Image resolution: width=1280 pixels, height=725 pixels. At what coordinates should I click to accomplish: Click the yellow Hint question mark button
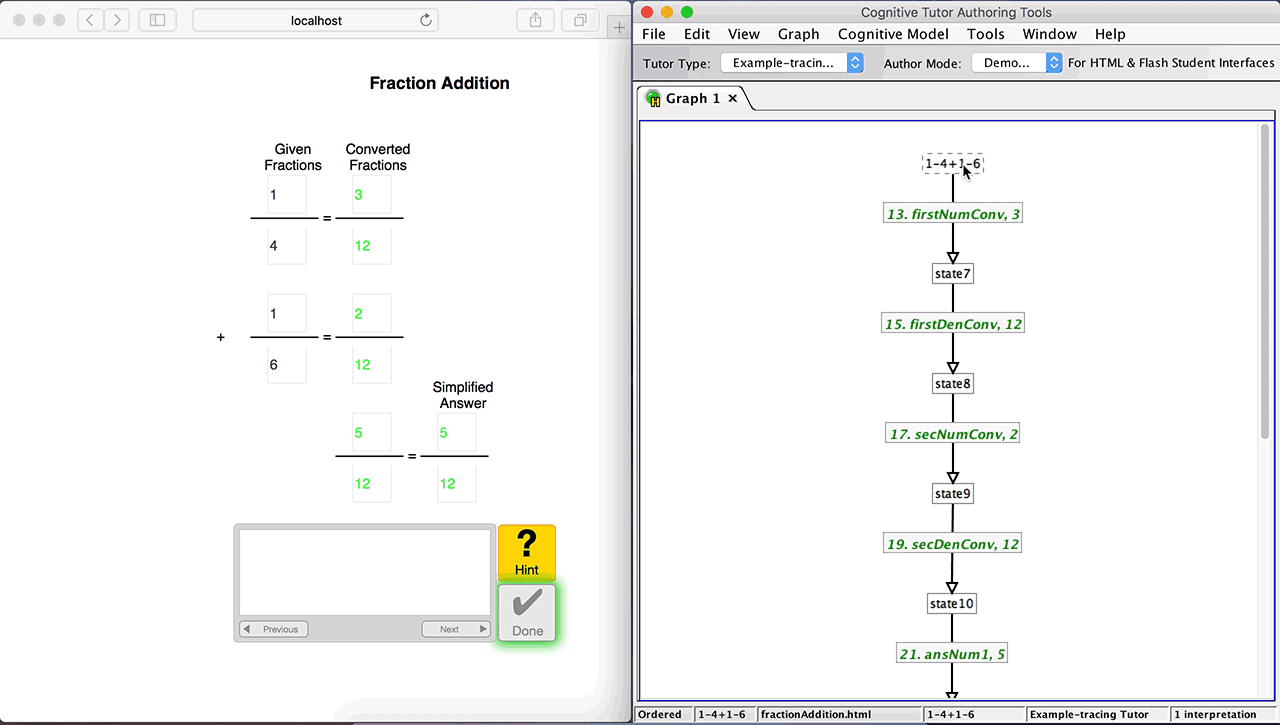pos(527,552)
